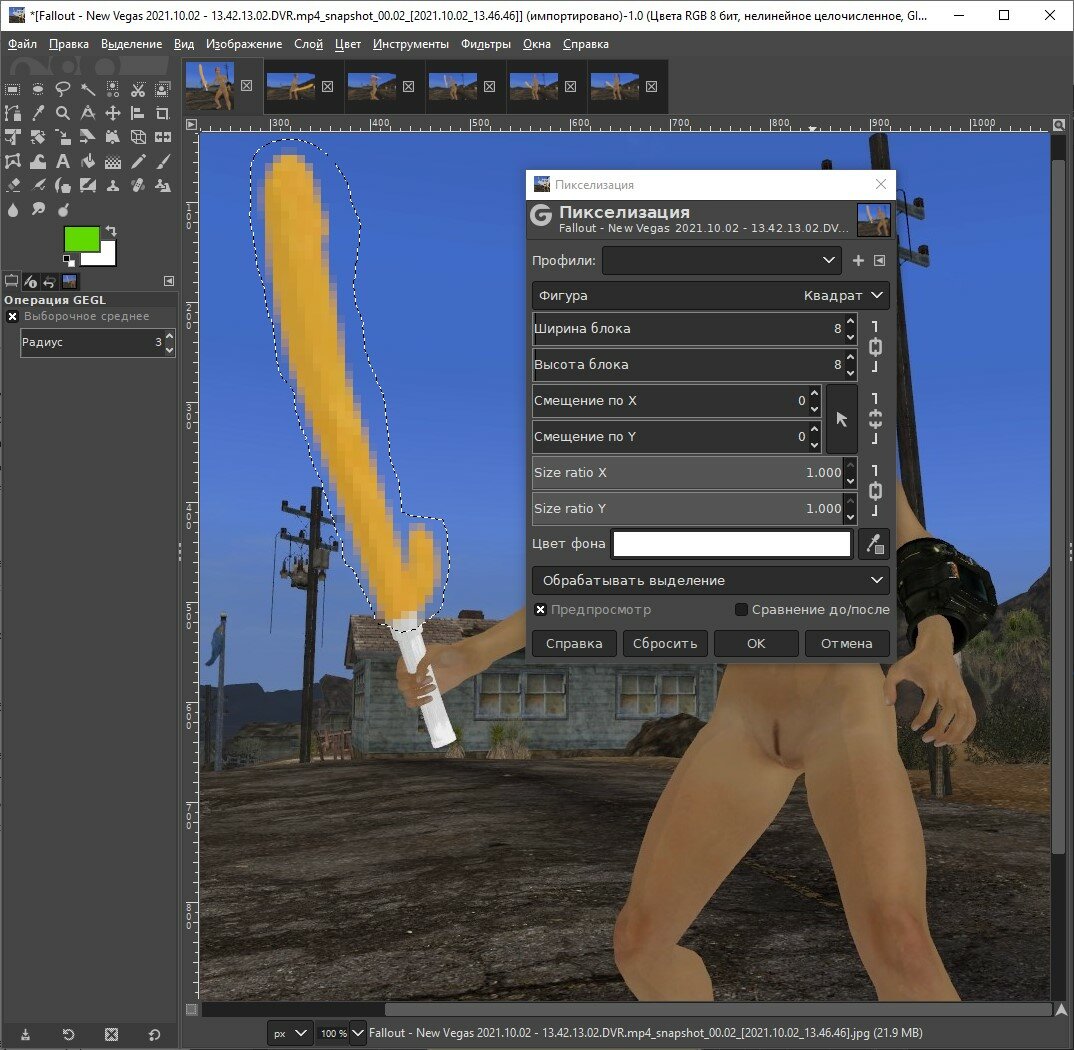Select the Pencil tool

pos(138,162)
